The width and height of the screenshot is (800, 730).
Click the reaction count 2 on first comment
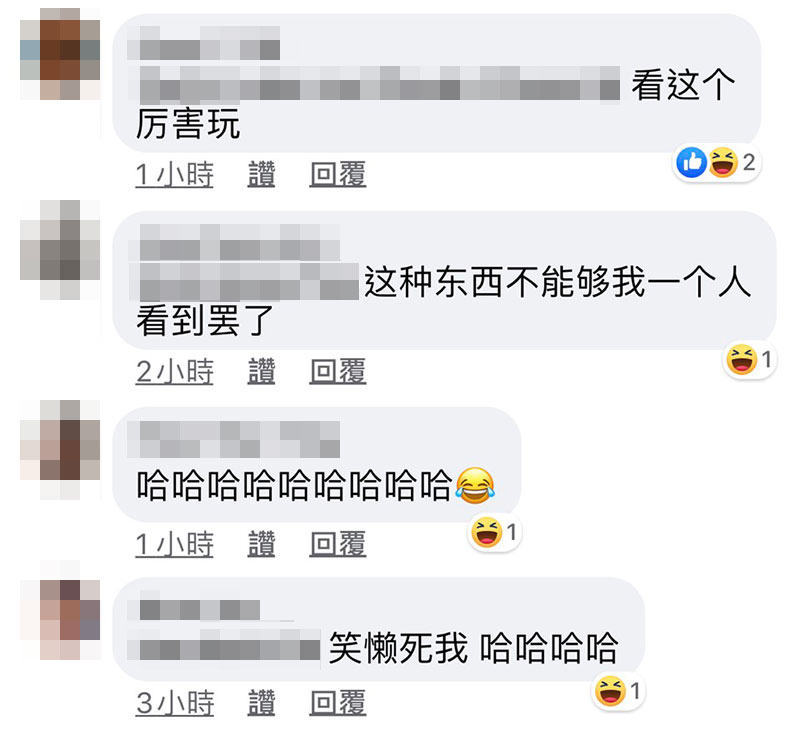click(x=749, y=163)
